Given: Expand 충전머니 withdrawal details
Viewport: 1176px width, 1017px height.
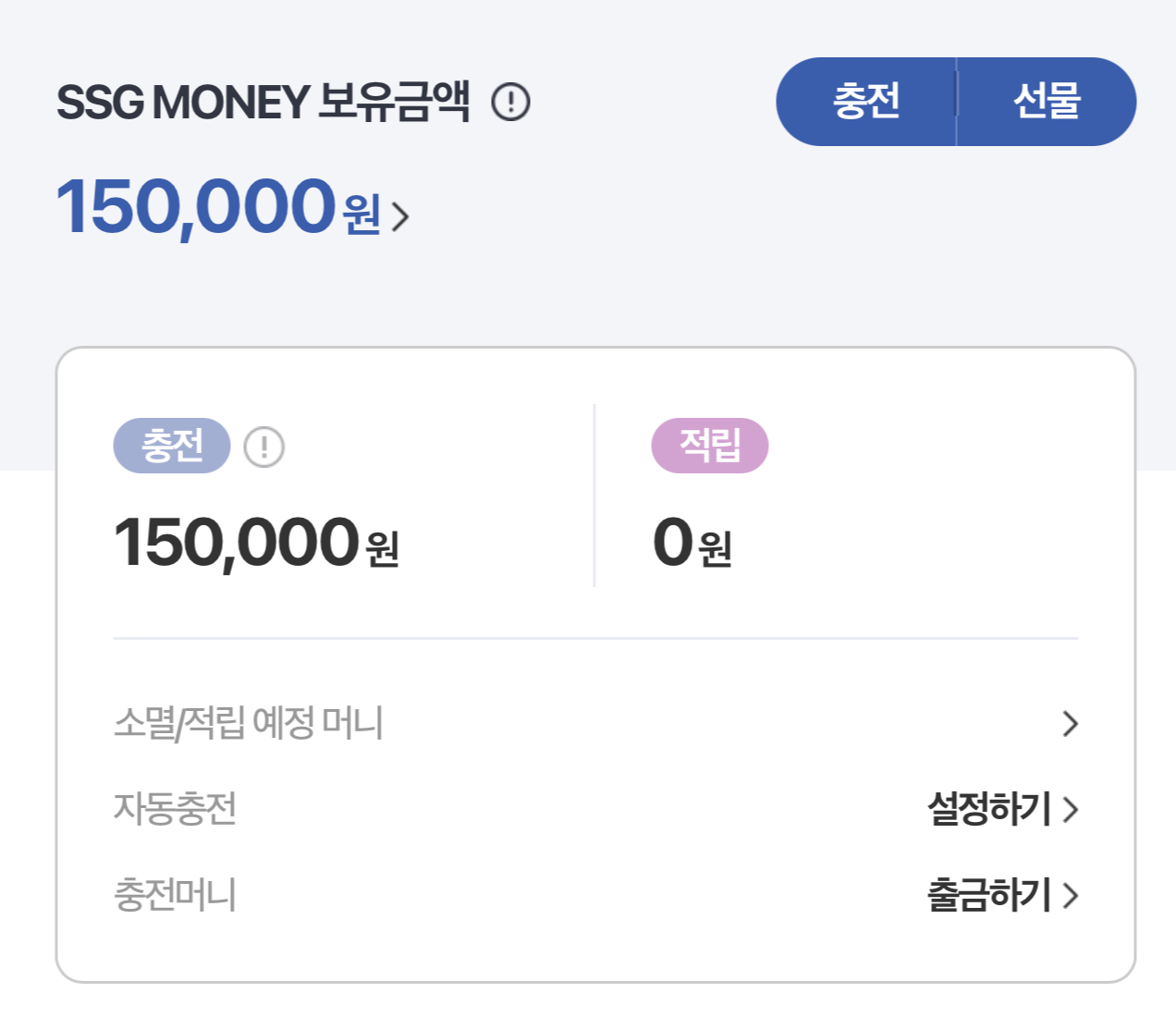Looking at the screenshot, I should tap(1072, 893).
